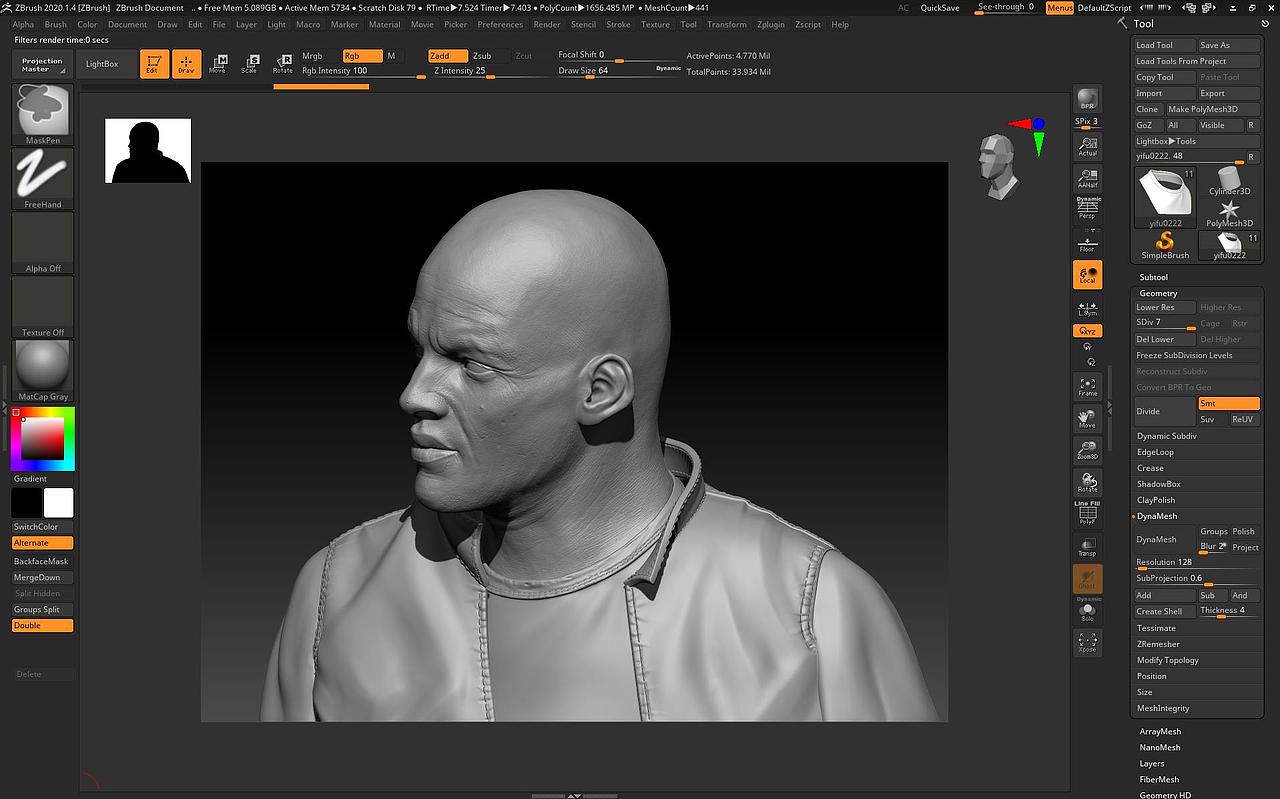Expand the Dynamic Subdiv section
This screenshot has height=799, width=1280.
coord(1167,436)
